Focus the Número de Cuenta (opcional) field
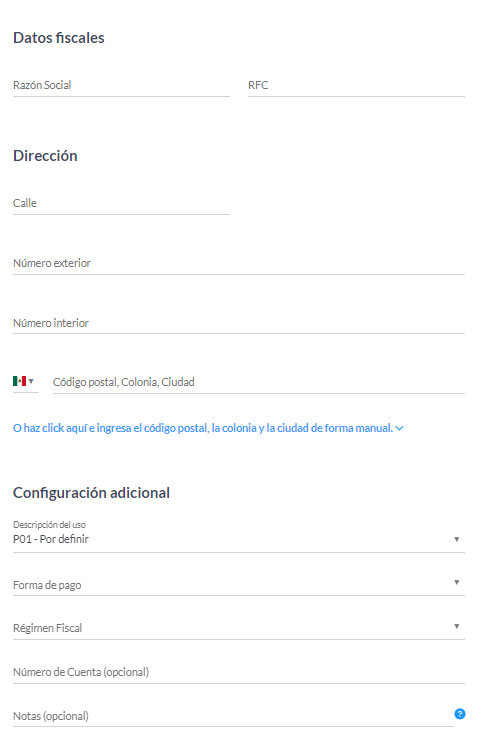The width and height of the screenshot is (483, 746). tap(239, 672)
